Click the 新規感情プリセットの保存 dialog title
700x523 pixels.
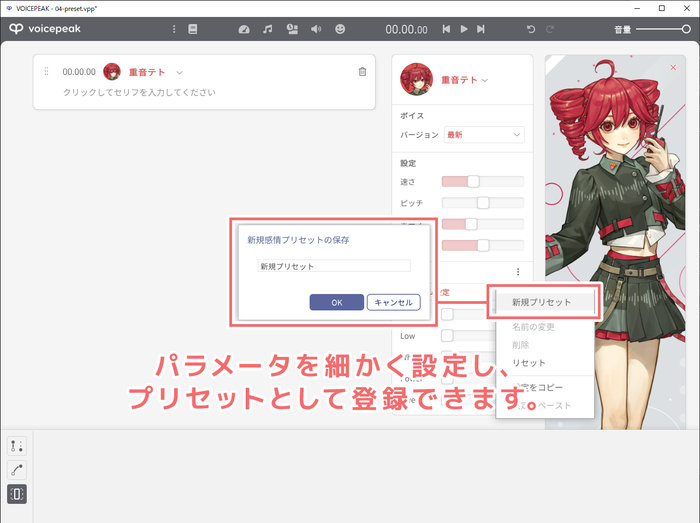coord(298,240)
